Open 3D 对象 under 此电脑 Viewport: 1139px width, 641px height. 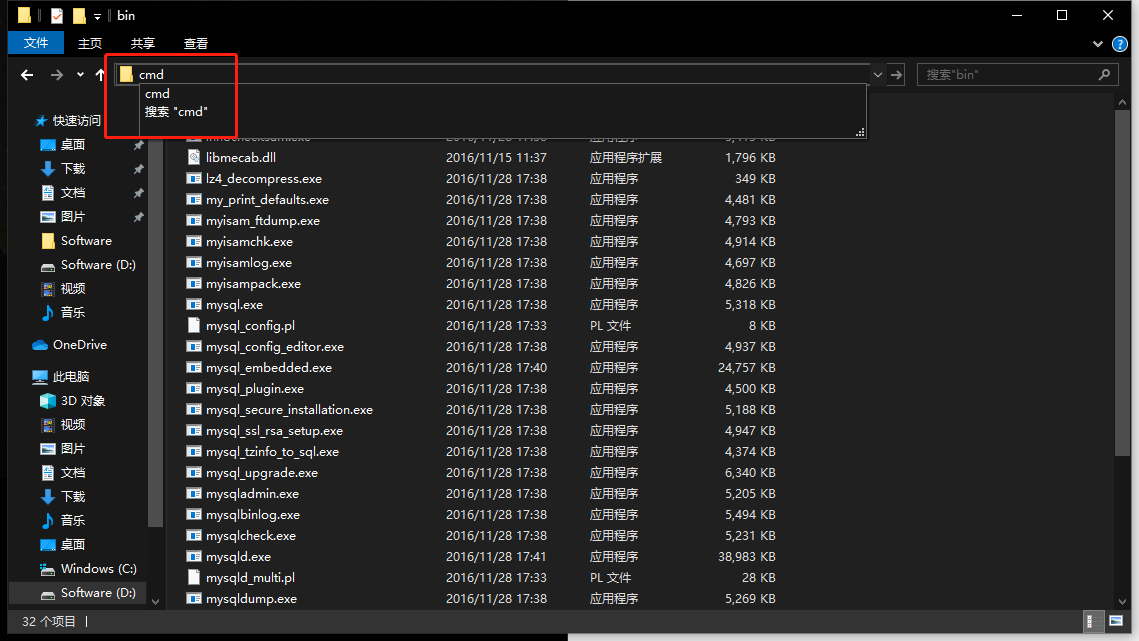click(x=83, y=400)
